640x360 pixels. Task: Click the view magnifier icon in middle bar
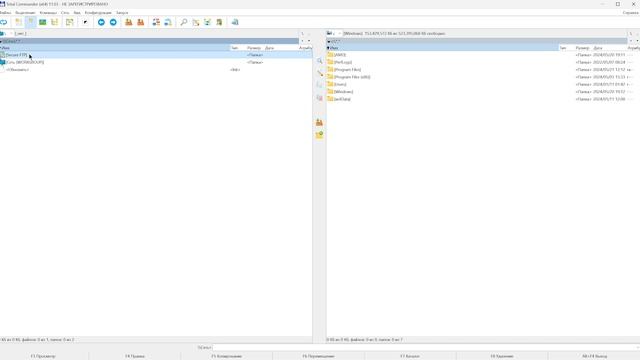coord(320,61)
